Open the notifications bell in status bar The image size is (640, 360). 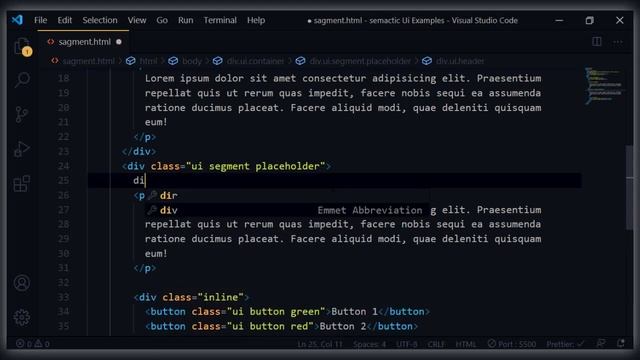click(x=621, y=344)
